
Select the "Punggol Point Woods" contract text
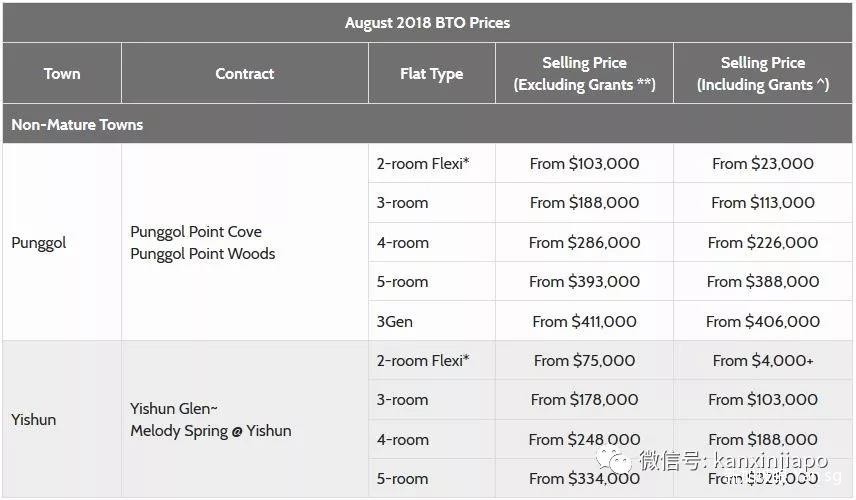tap(203, 253)
